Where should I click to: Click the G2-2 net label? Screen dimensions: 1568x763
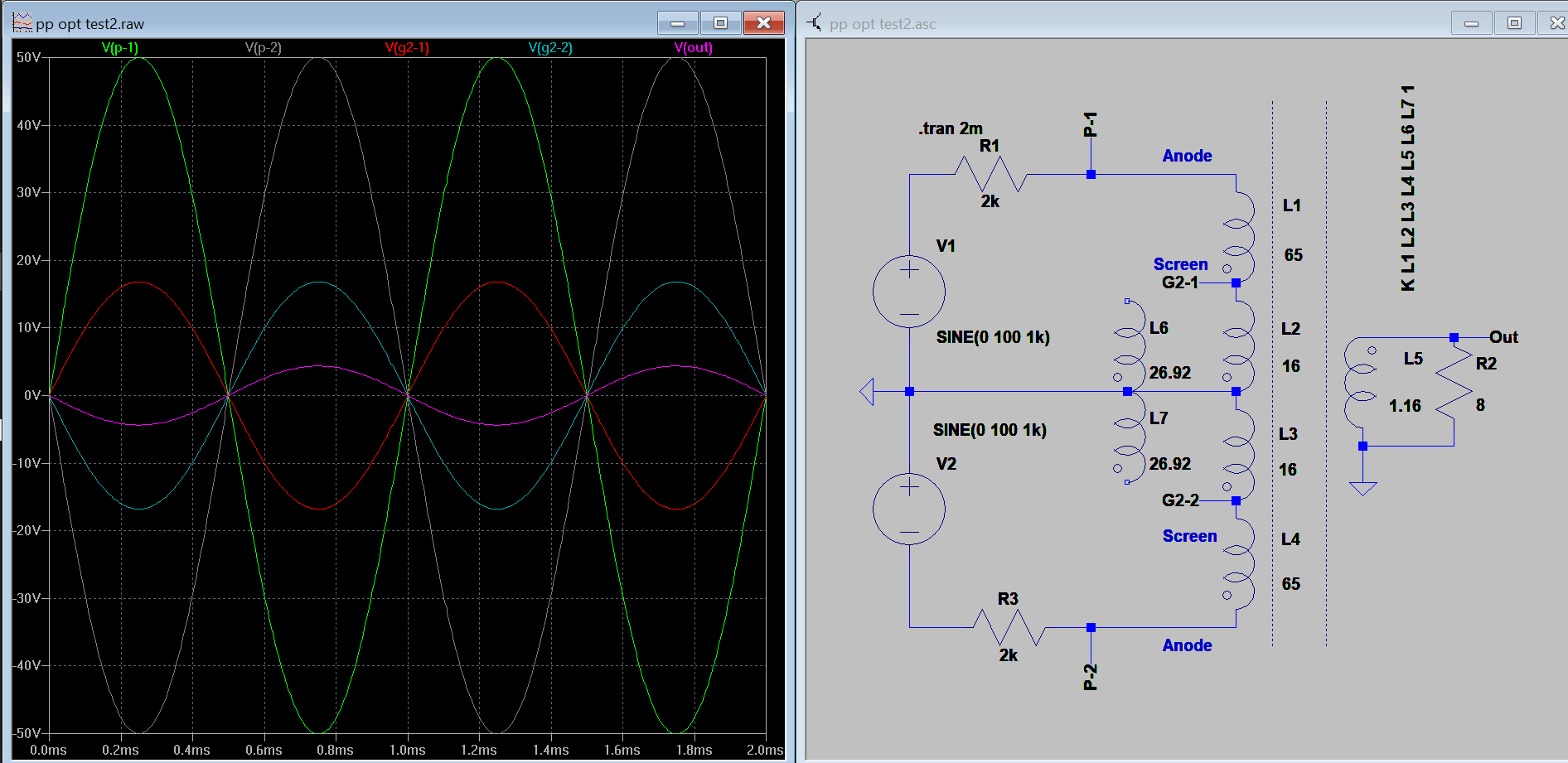tap(1180, 500)
